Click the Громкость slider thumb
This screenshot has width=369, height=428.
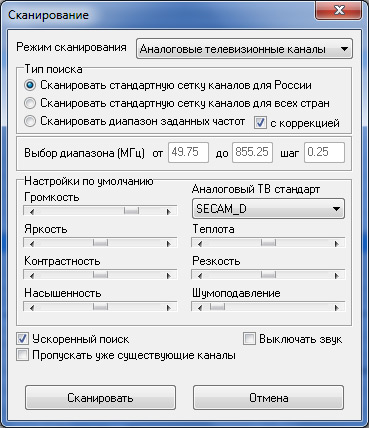pos(131,211)
